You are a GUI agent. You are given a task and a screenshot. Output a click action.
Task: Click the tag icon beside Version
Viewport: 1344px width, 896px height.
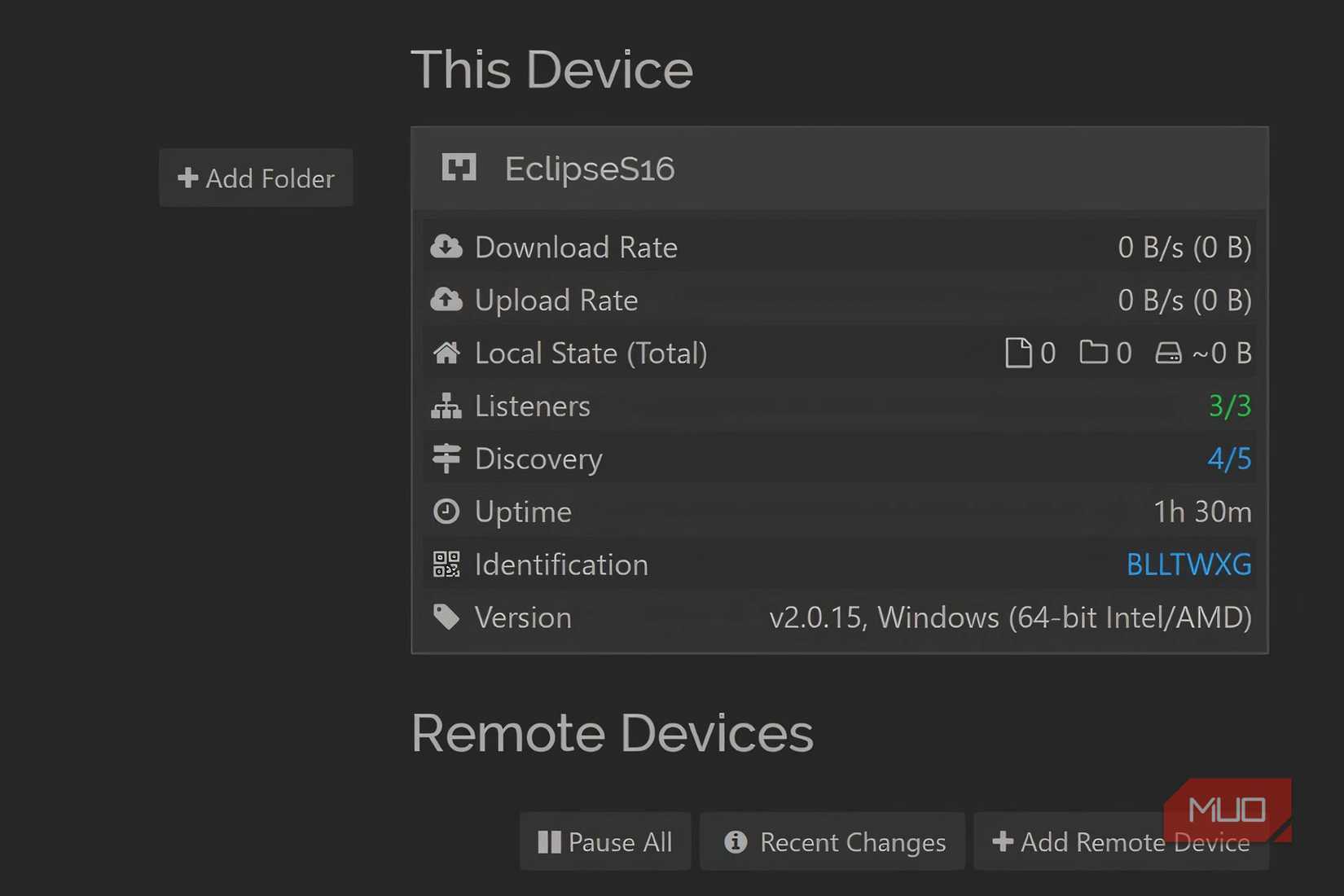click(x=446, y=617)
